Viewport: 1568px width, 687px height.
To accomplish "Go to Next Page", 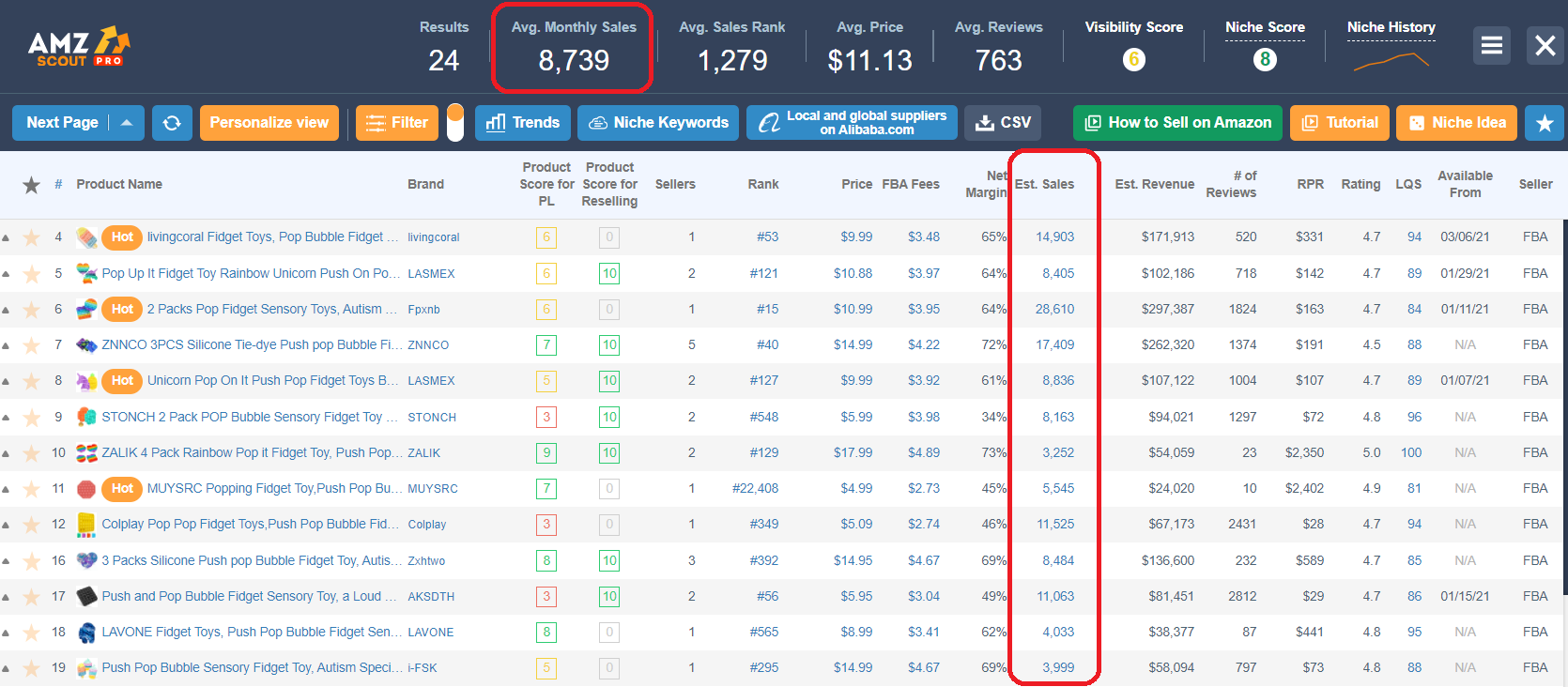I will [x=62, y=123].
